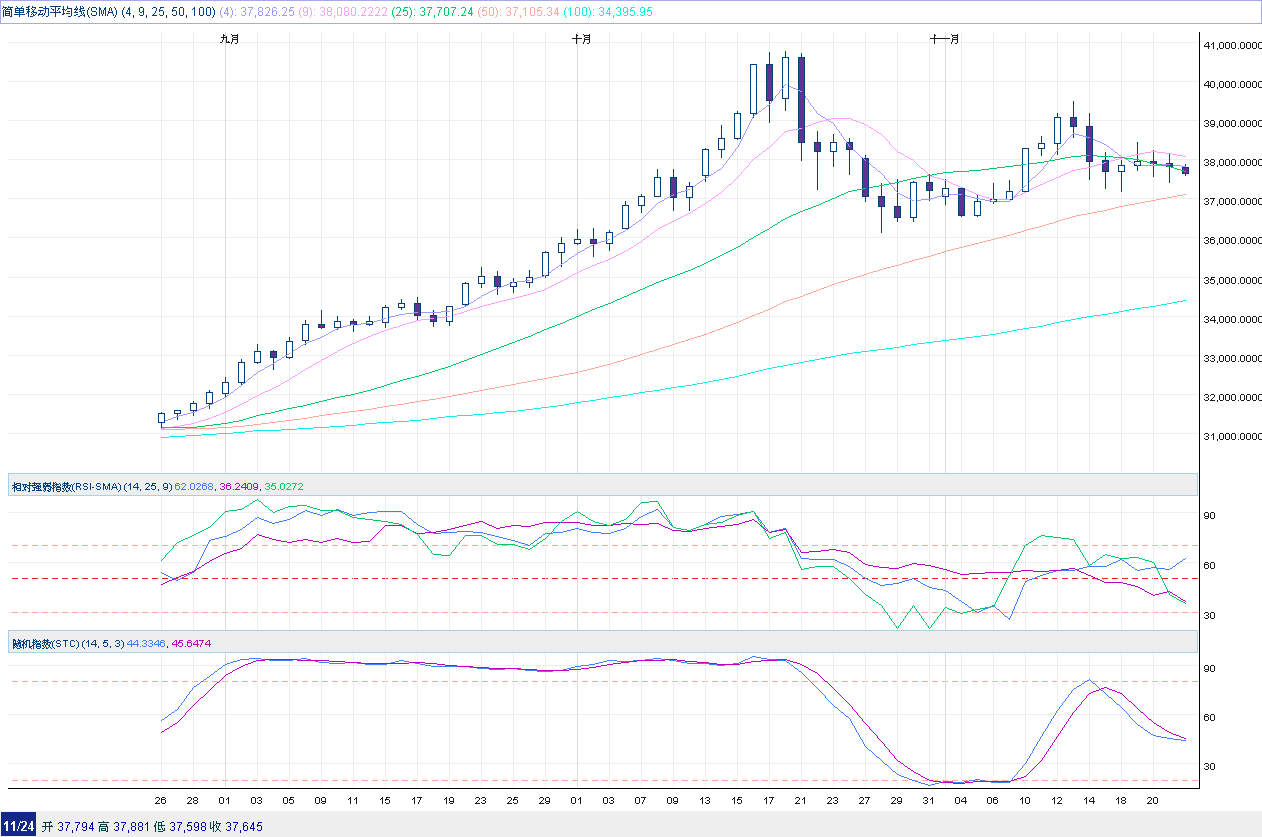1262x837 pixels.
Task: Click the 相对强弱指数(RSI-SMA) panel header
Action: [x=66, y=487]
